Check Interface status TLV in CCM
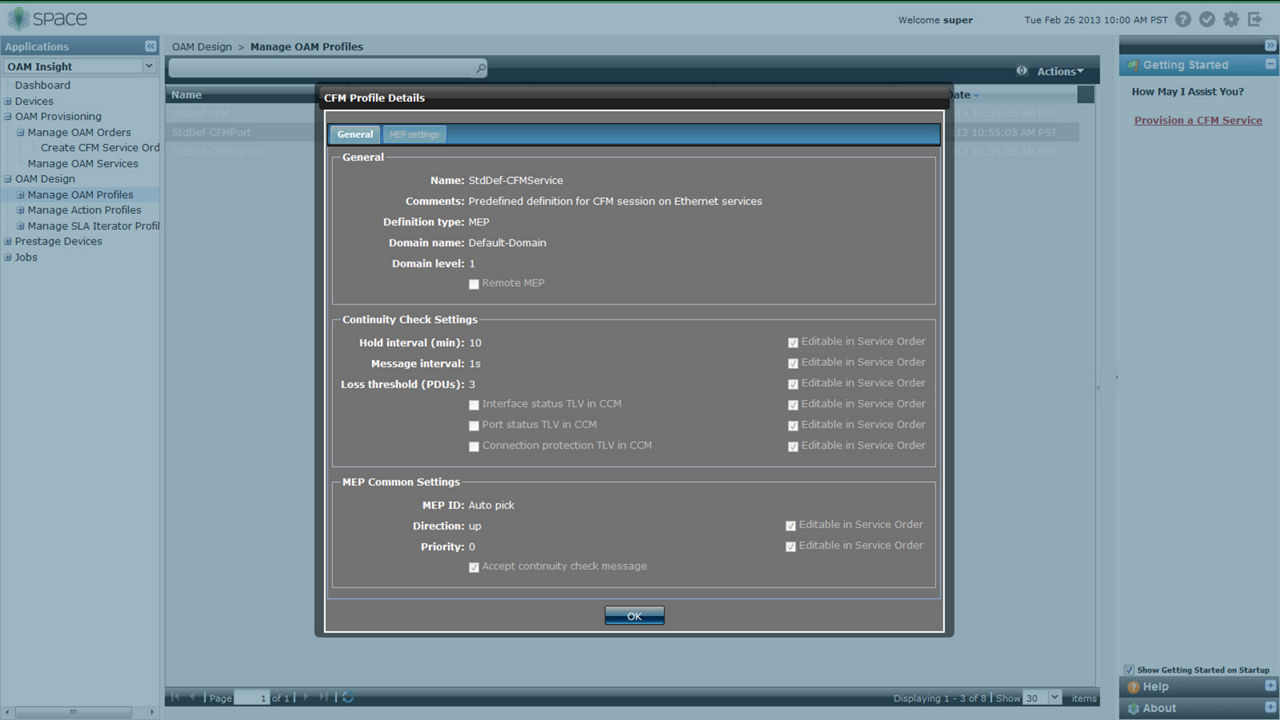 474,405
